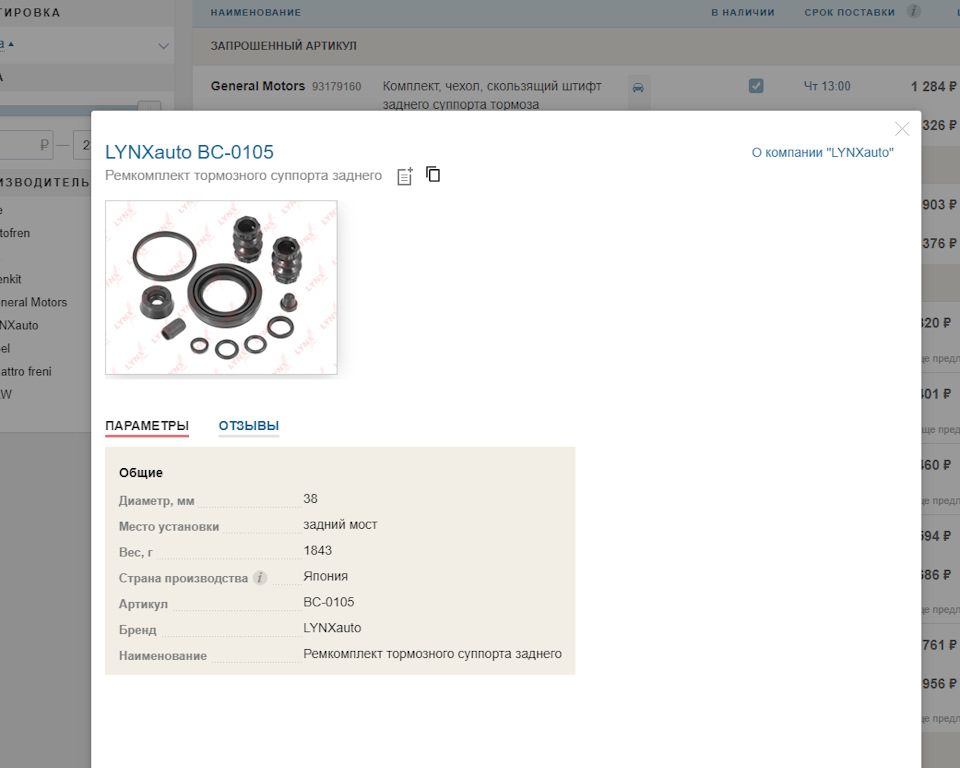Select the article value BC-0105 in parameters
The height and width of the screenshot is (768, 960).
click(x=329, y=601)
